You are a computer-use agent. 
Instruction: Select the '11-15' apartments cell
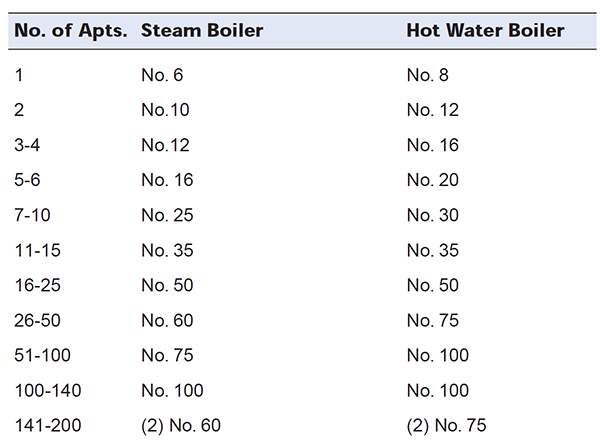[x=38, y=250]
